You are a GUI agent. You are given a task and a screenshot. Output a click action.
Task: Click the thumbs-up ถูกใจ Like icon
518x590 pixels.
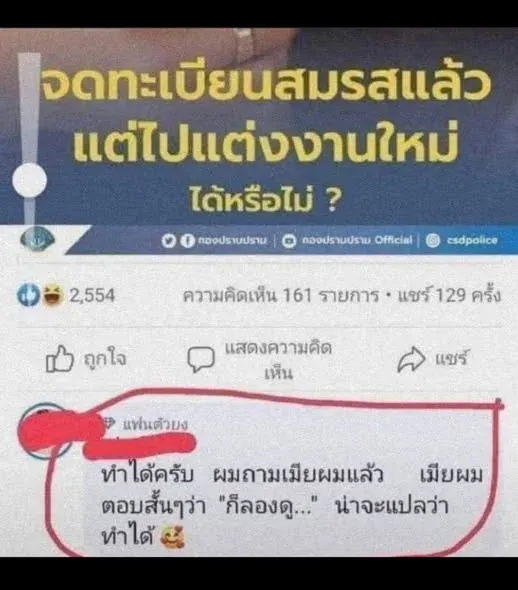pos(59,359)
